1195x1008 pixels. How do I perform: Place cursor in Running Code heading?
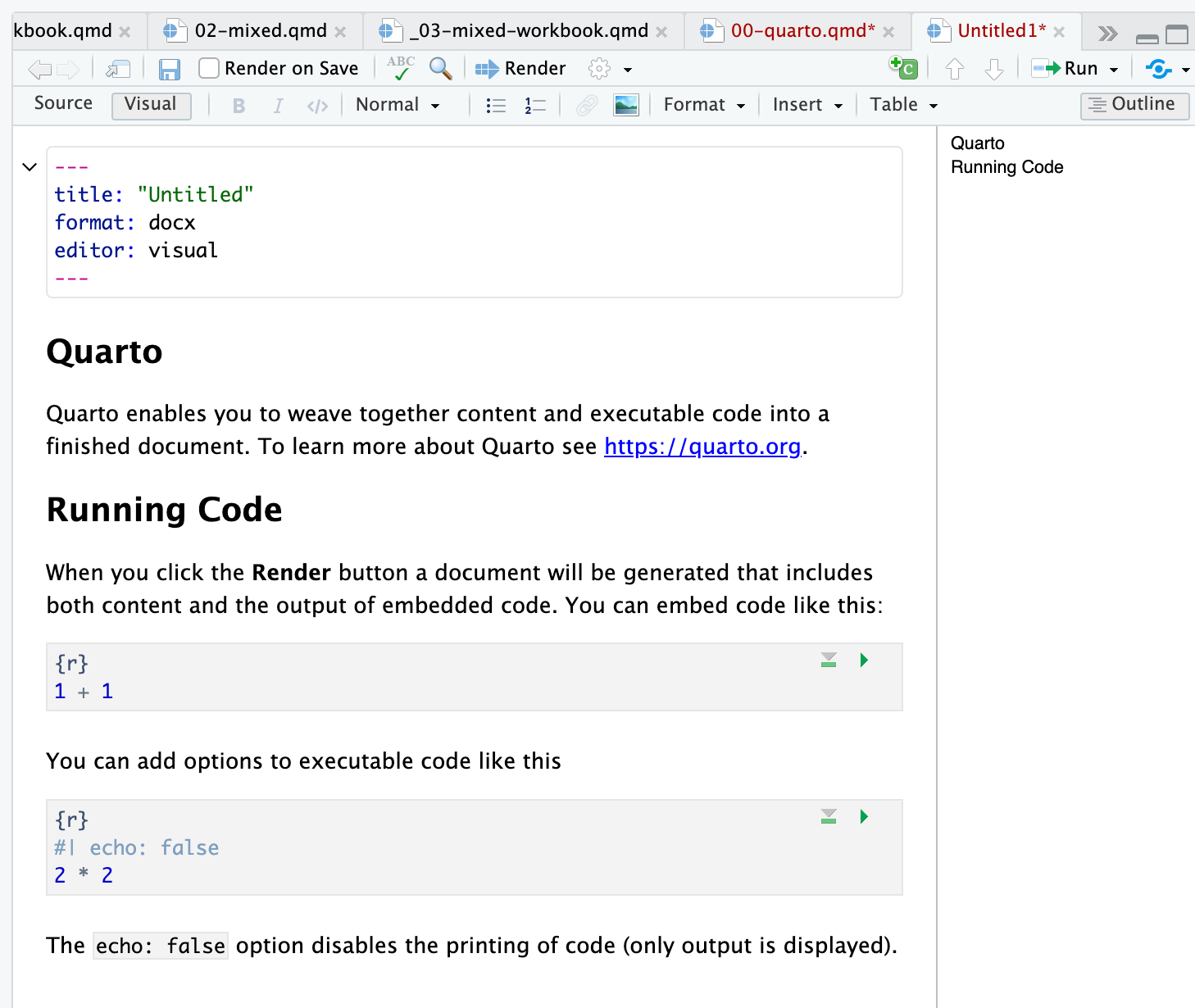[x=164, y=510]
